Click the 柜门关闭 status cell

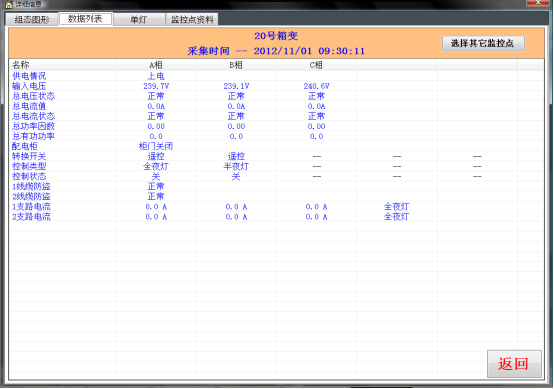pos(156,146)
